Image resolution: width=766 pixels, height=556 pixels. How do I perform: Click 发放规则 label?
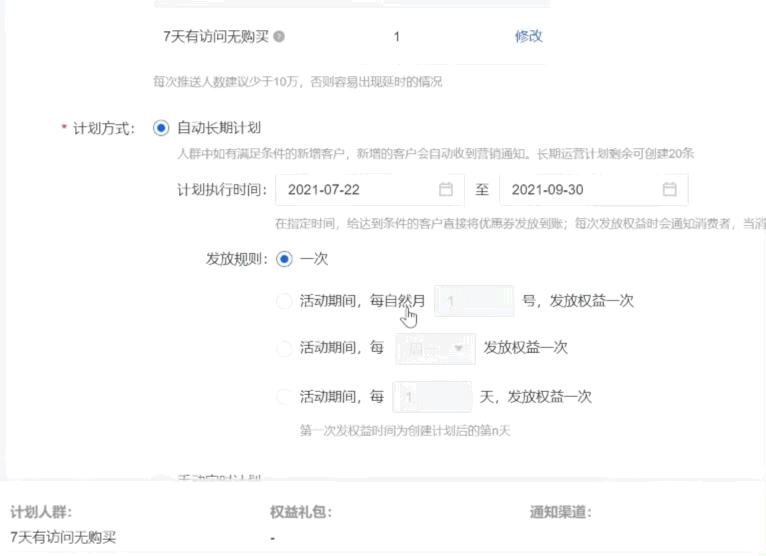(x=236, y=259)
